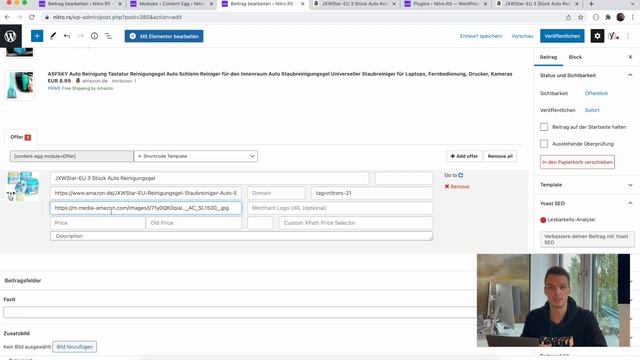Click the ASFSKY Auto Reinigung product title
640x360 pixels.
pos(280,74)
